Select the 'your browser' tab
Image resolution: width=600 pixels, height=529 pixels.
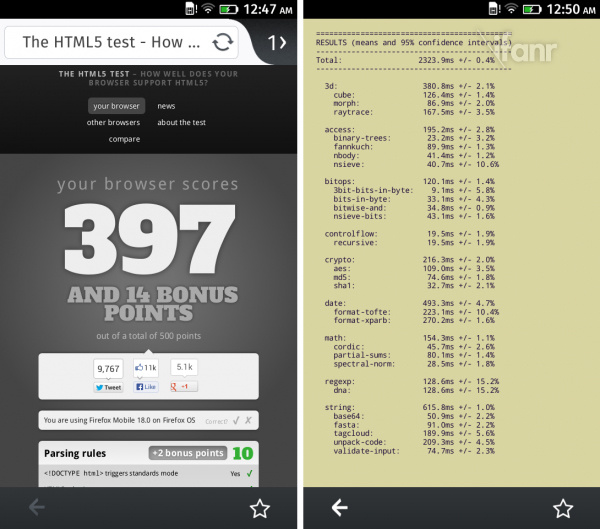coord(116,106)
